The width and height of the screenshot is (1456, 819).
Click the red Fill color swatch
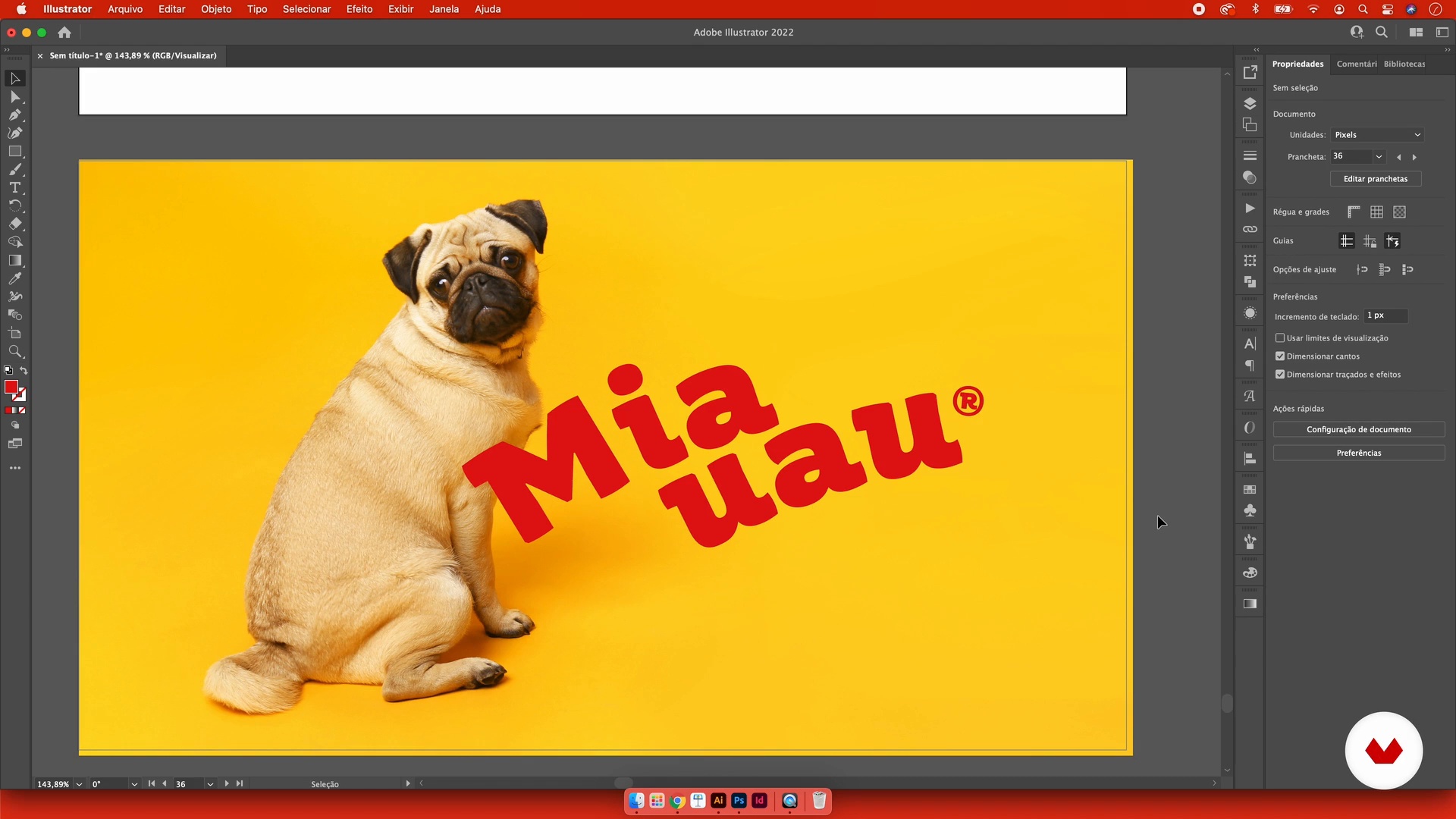tap(11, 387)
